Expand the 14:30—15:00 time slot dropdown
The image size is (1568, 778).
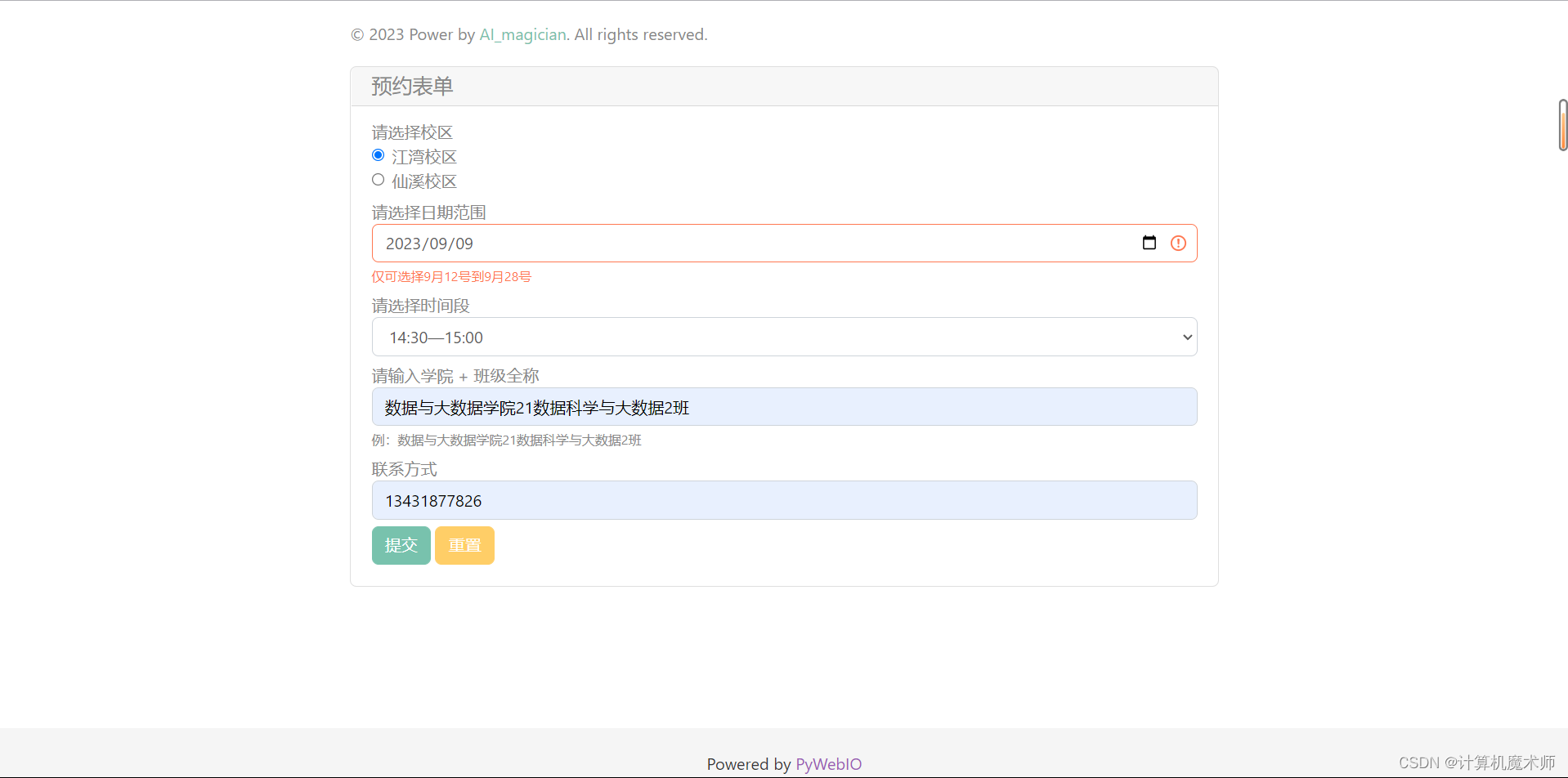click(784, 337)
